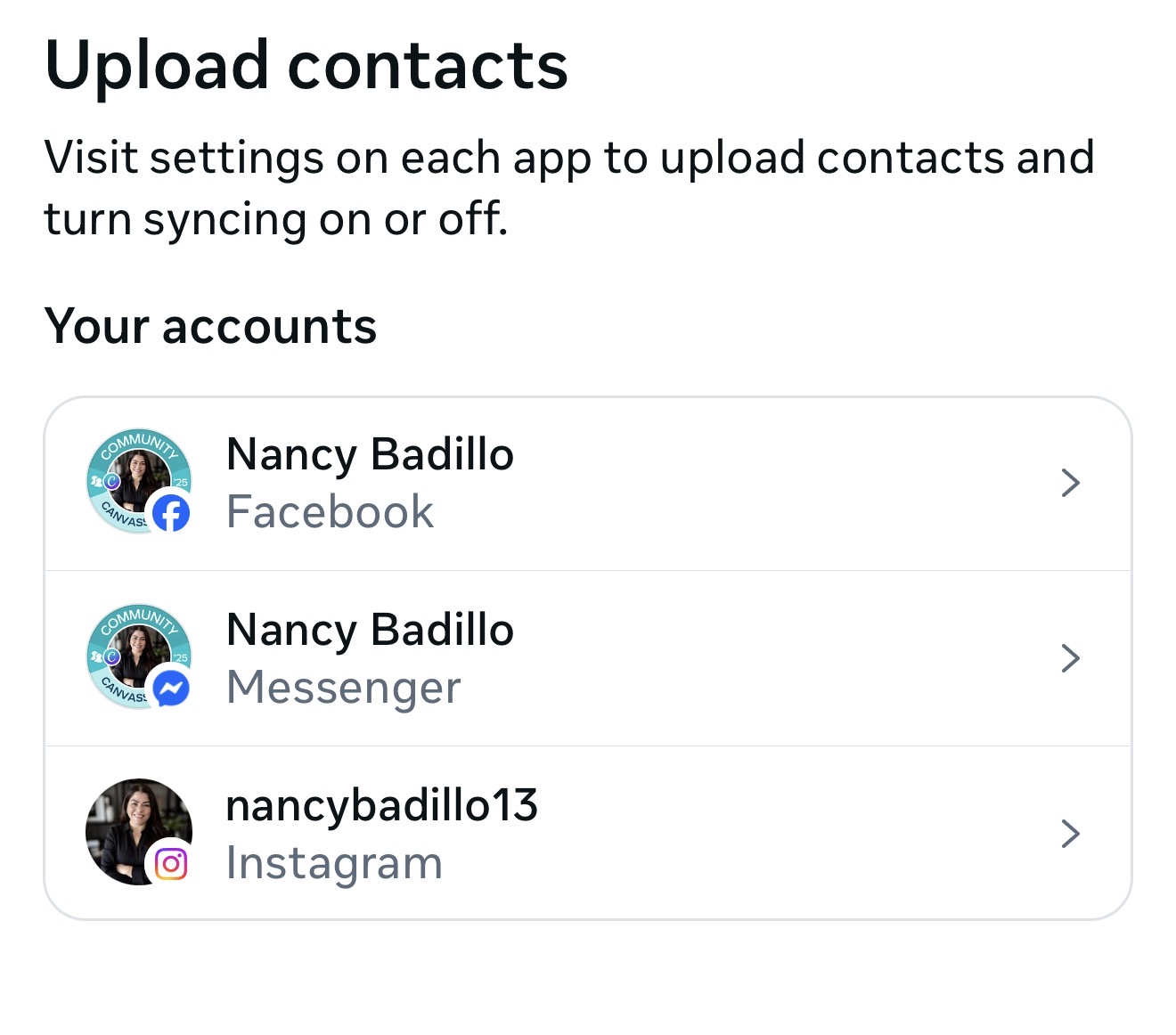This screenshot has width=1176, height=1035.
Task: Click the Instagram logo badge on the avatar
Action: point(171,864)
